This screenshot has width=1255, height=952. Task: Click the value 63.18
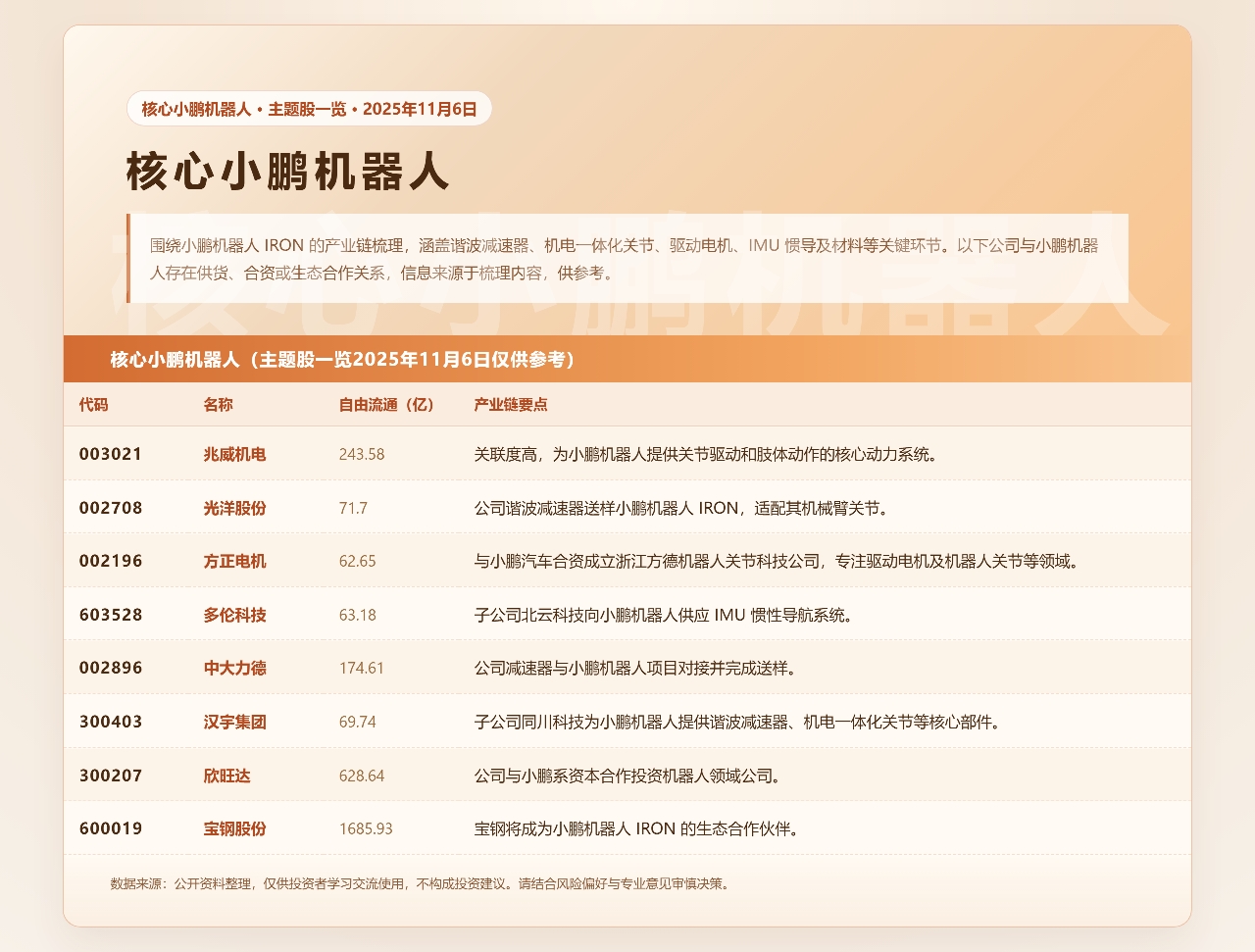[358, 615]
